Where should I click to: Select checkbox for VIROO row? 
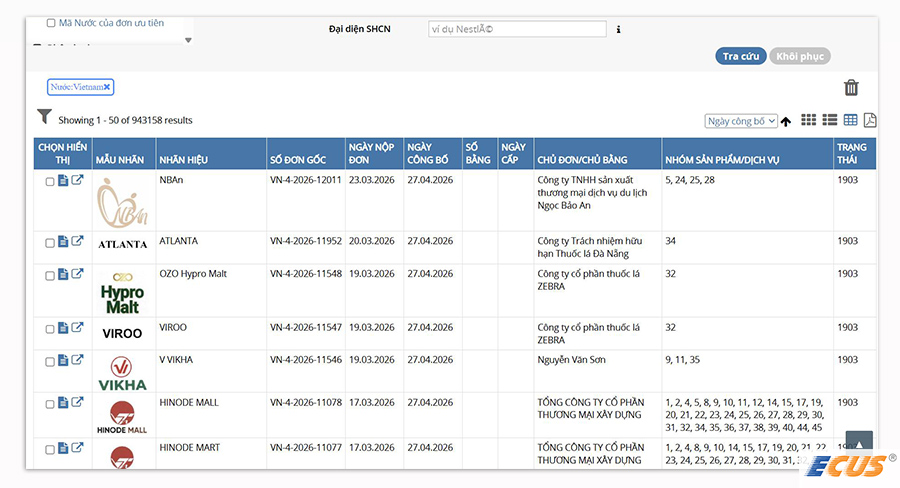tap(50, 329)
